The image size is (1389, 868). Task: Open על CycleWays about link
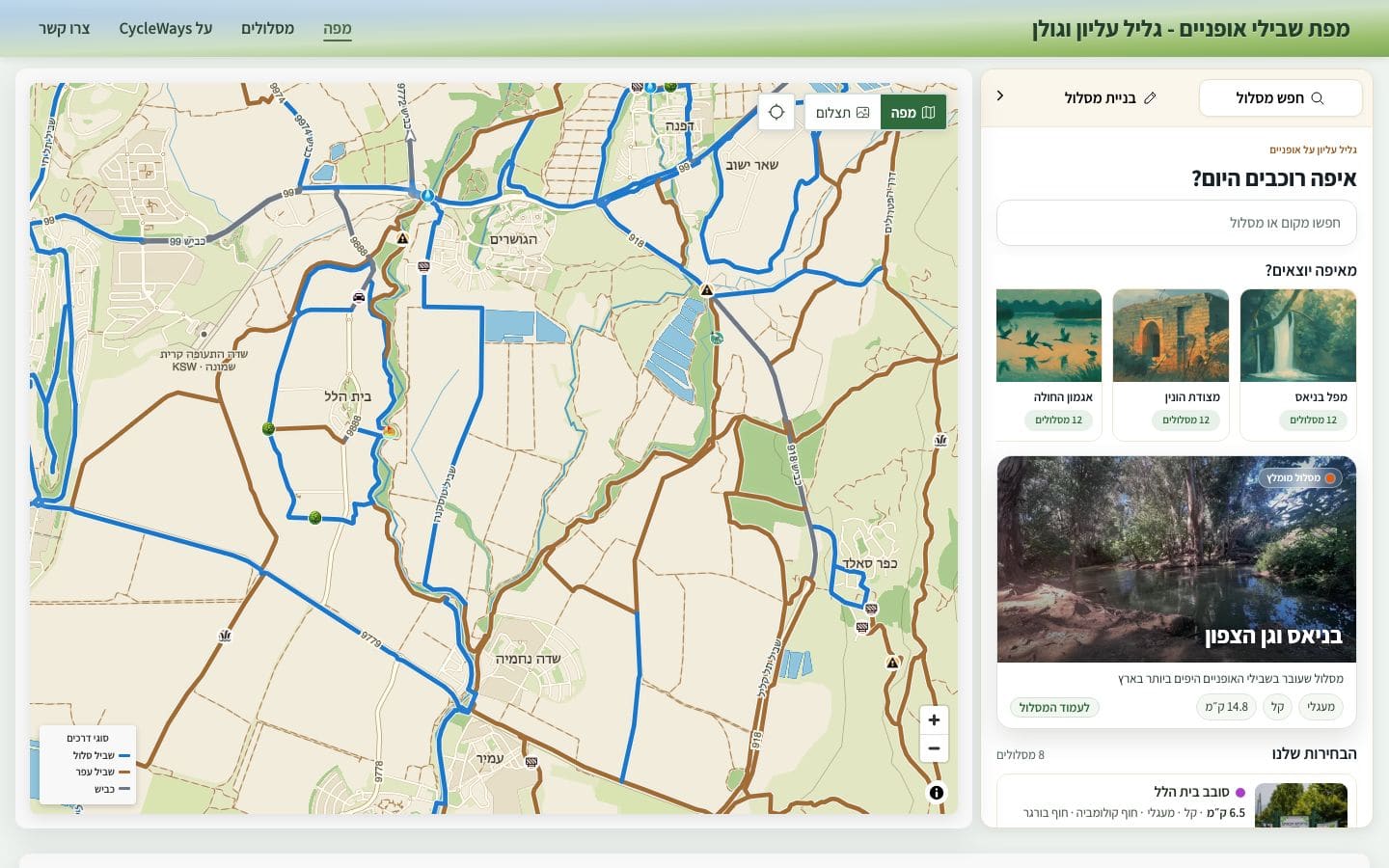tap(165, 29)
